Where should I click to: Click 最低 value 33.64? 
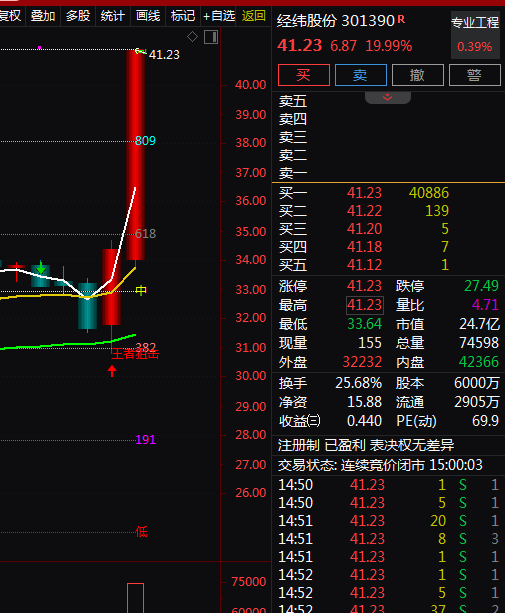point(364,324)
